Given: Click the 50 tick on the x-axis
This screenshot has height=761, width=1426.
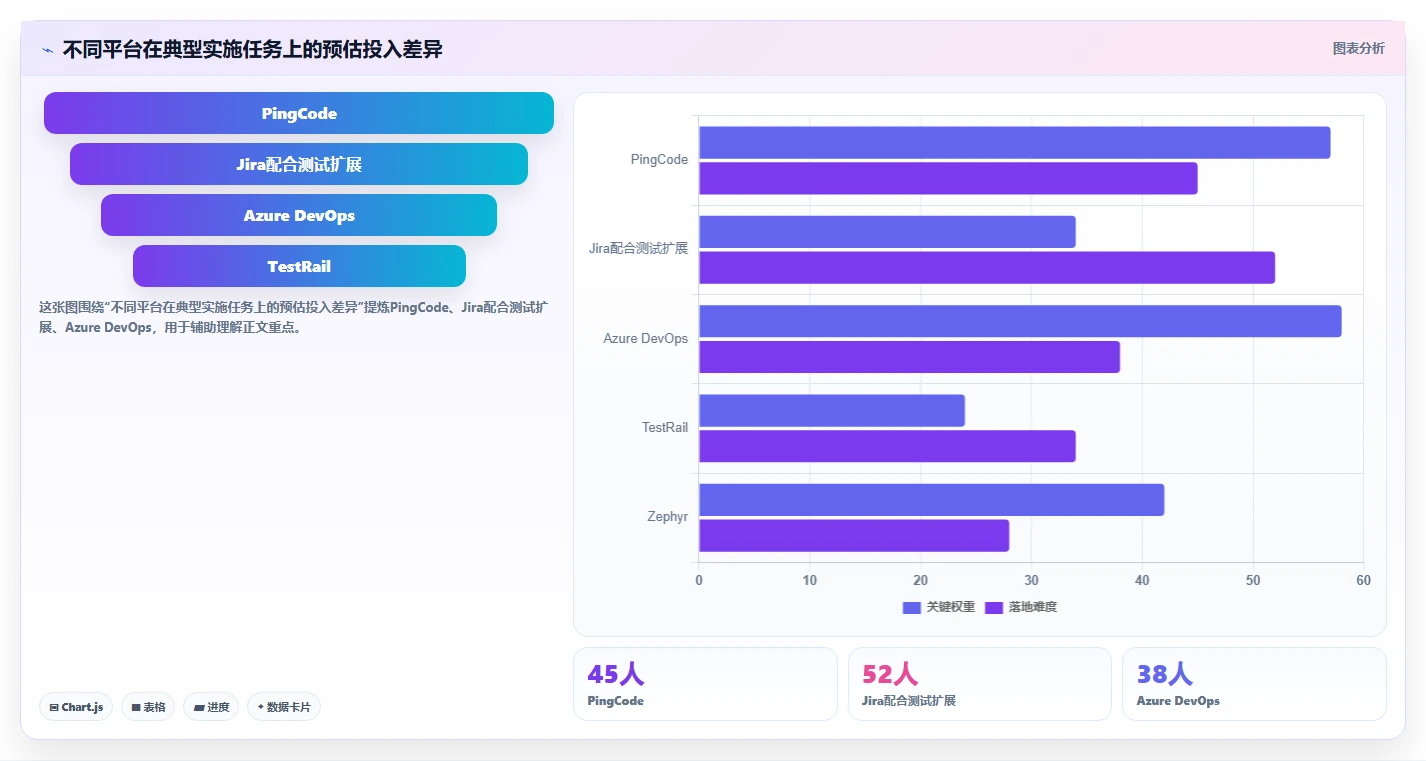Looking at the screenshot, I should point(1253,581).
